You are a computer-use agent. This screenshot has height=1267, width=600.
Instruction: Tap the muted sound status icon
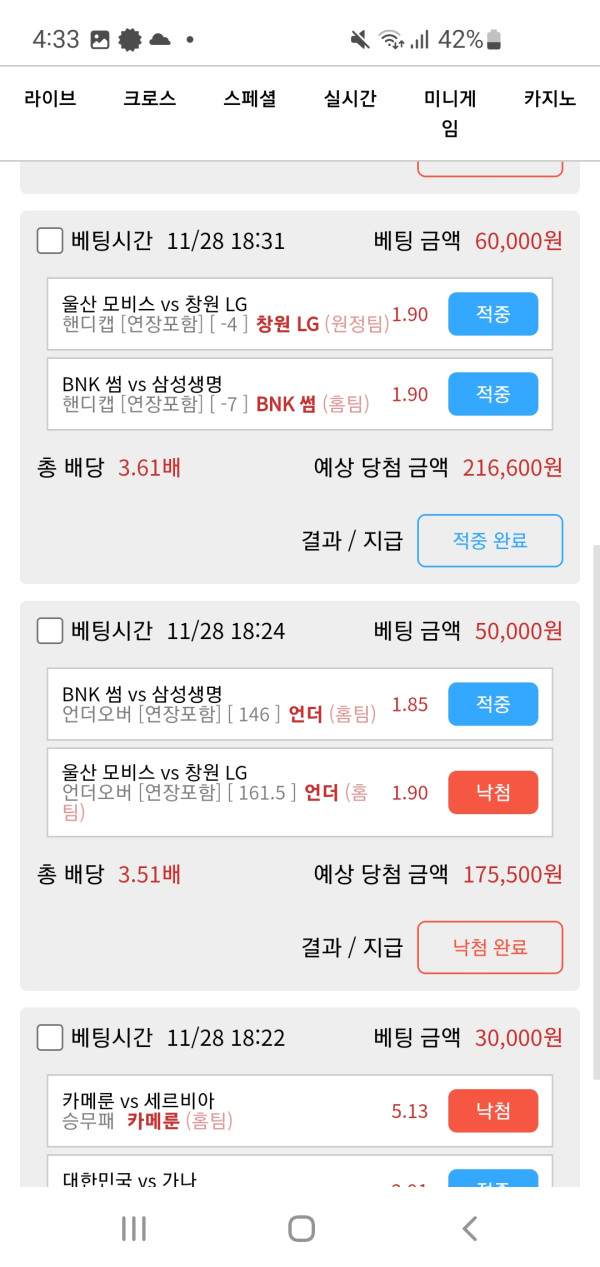[x=360, y=40]
